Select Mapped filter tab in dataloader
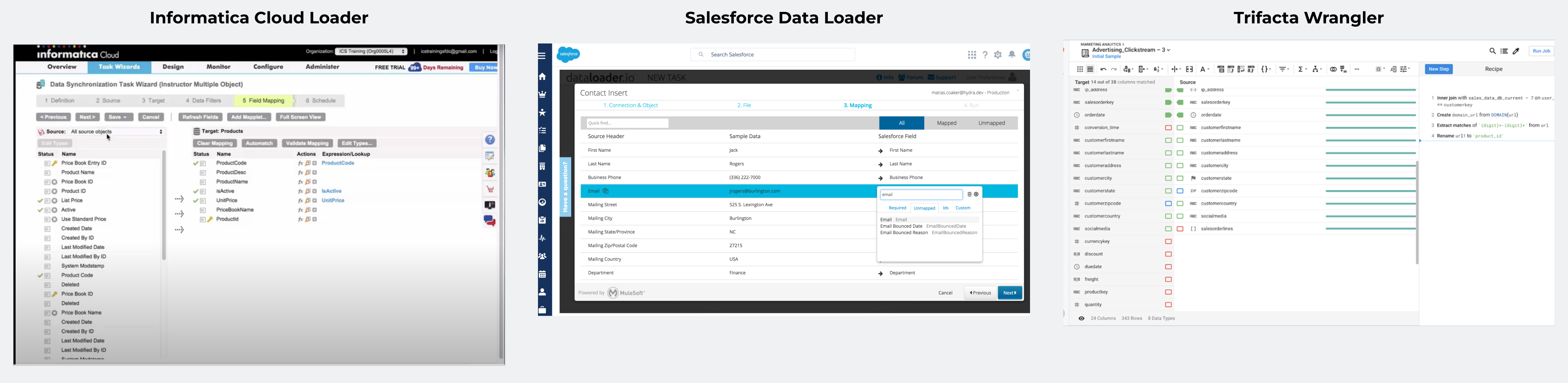The width and height of the screenshot is (1568, 383). point(946,123)
